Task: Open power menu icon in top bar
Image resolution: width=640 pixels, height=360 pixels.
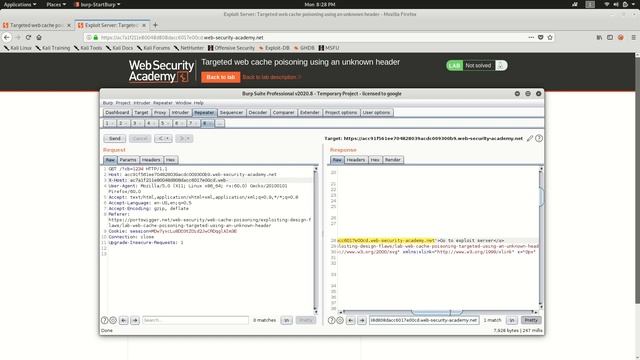Action: 626,4
